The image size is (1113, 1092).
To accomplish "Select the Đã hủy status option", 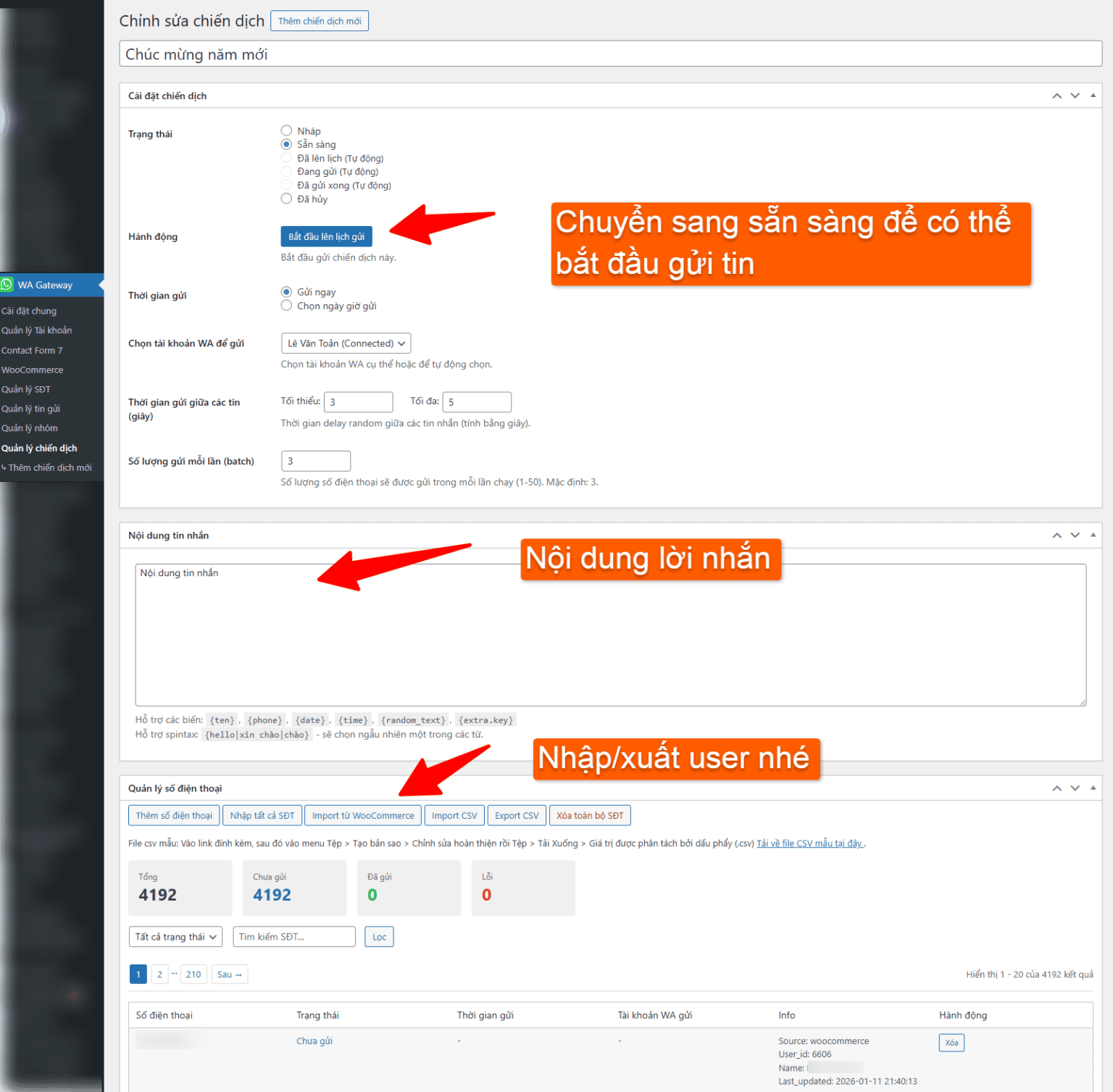I will pyautogui.click(x=286, y=199).
